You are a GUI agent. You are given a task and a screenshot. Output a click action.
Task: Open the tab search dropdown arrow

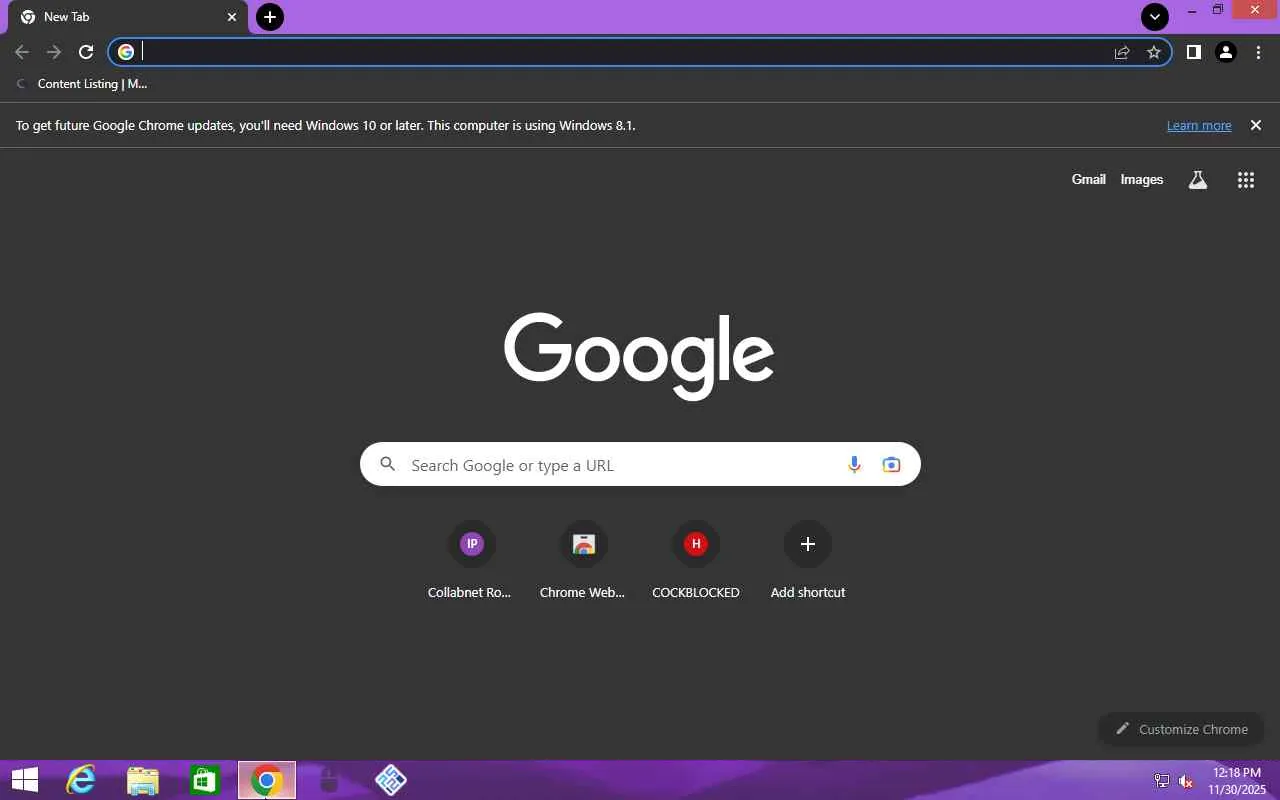coord(1155,16)
